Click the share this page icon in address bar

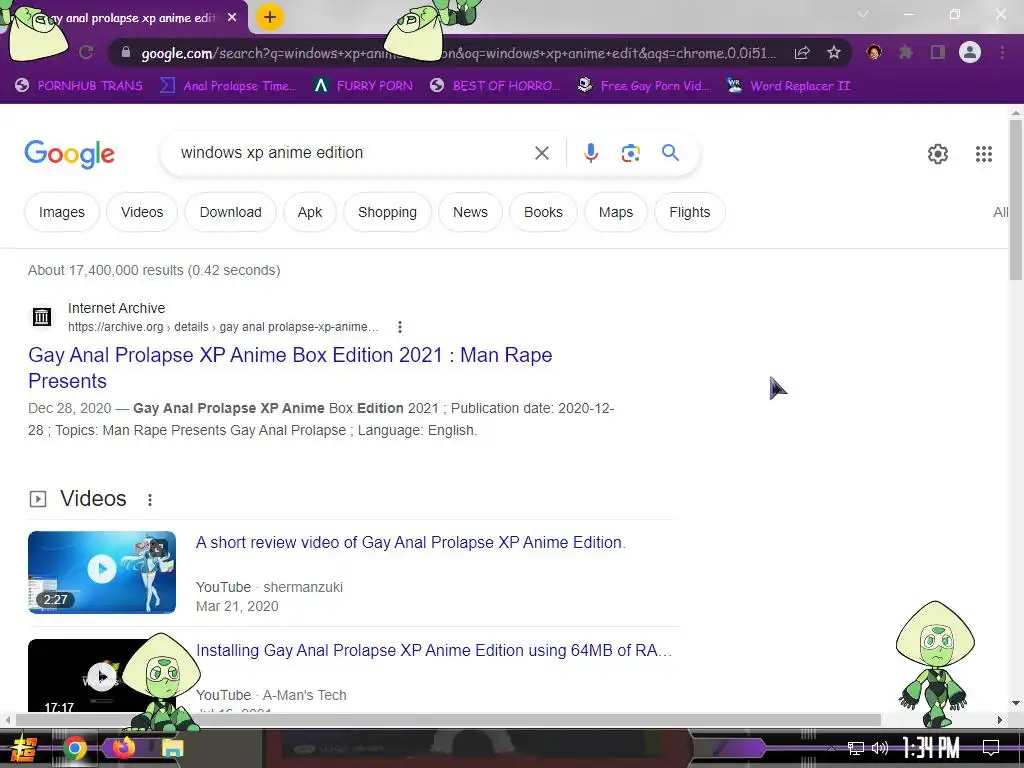pos(802,53)
